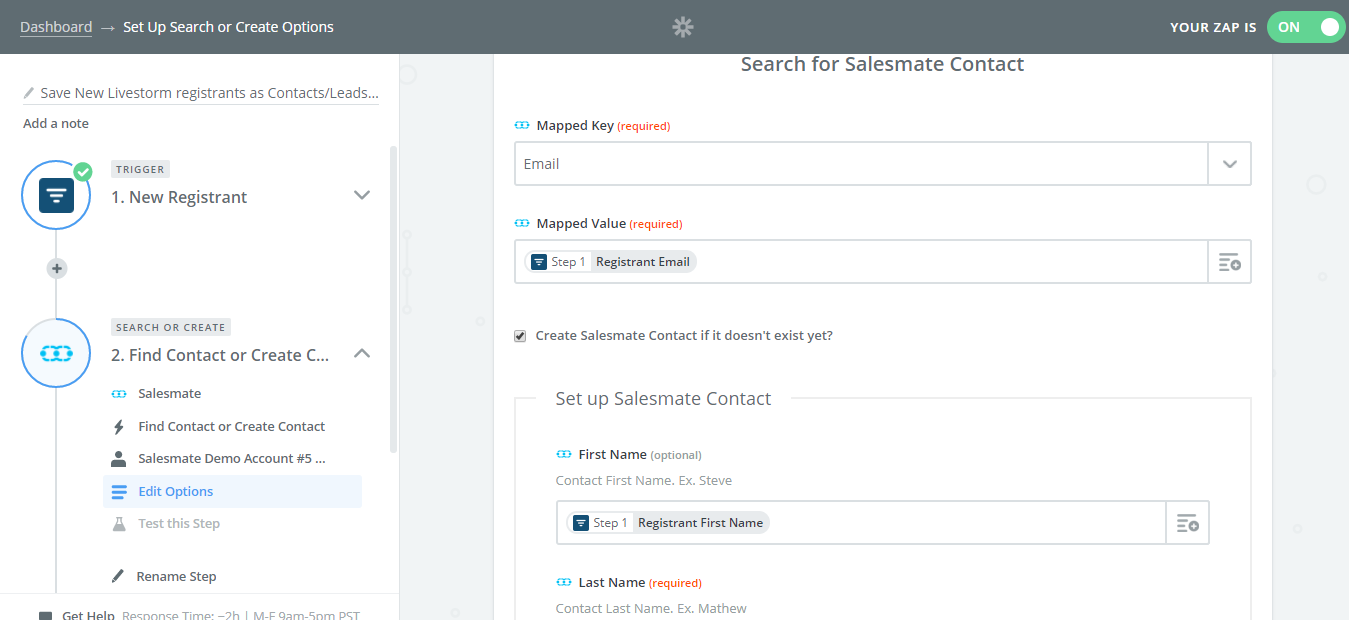This screenshot has height=620, width=1349.
Task: Select Salesmate Demo Account #5 item
Action: [x=232, y=459]
